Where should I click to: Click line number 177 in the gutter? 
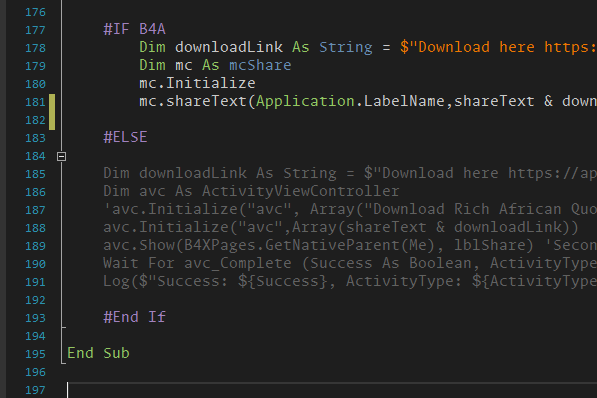(x=35, y=30)
